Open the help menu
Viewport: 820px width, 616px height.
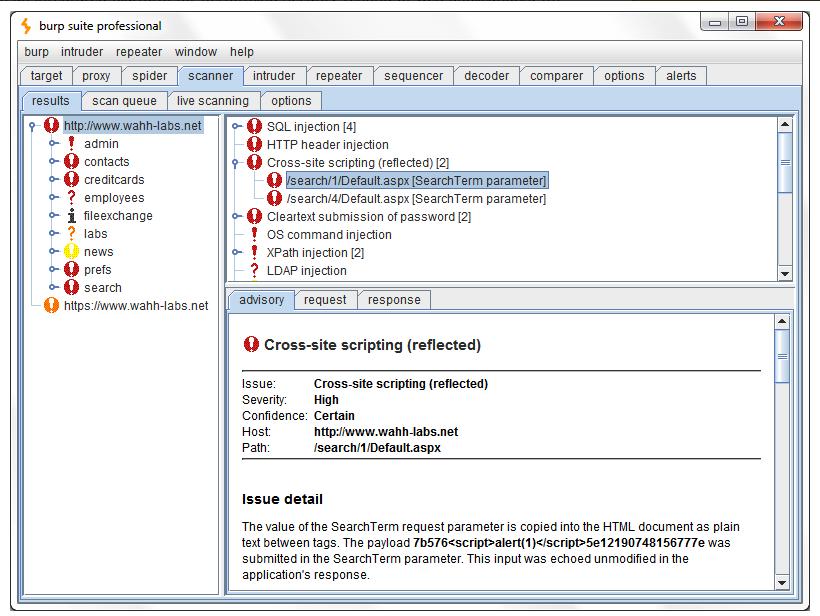242,52
